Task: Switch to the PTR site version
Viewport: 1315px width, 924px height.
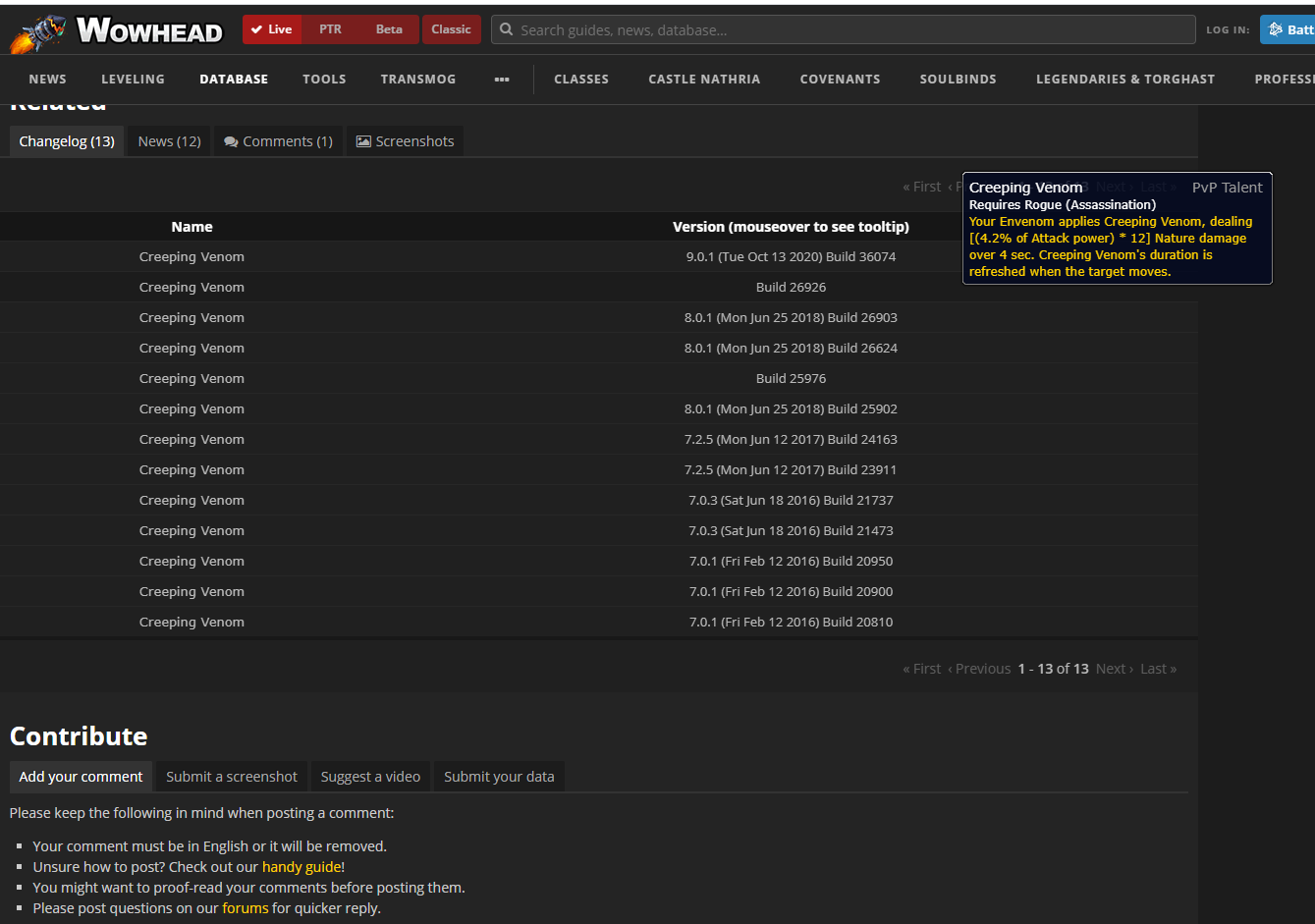Action: coord(330,29)
